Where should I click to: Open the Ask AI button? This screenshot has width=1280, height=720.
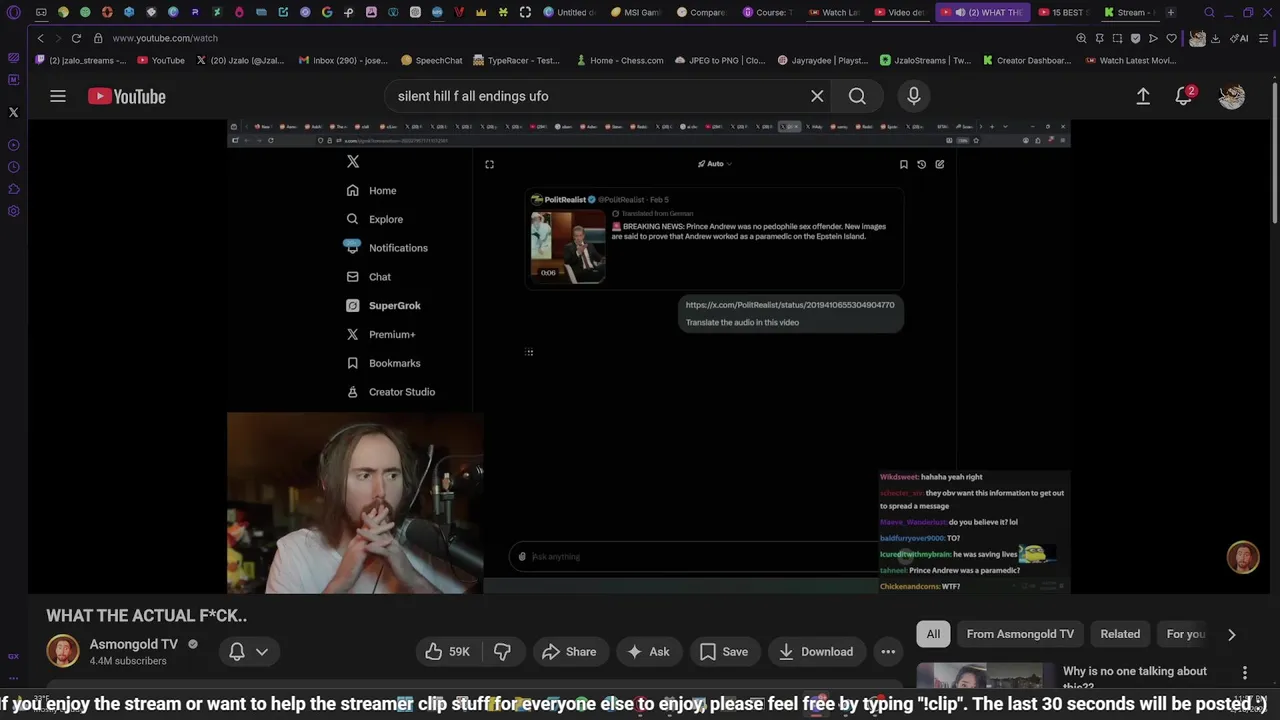pos(648,651)
